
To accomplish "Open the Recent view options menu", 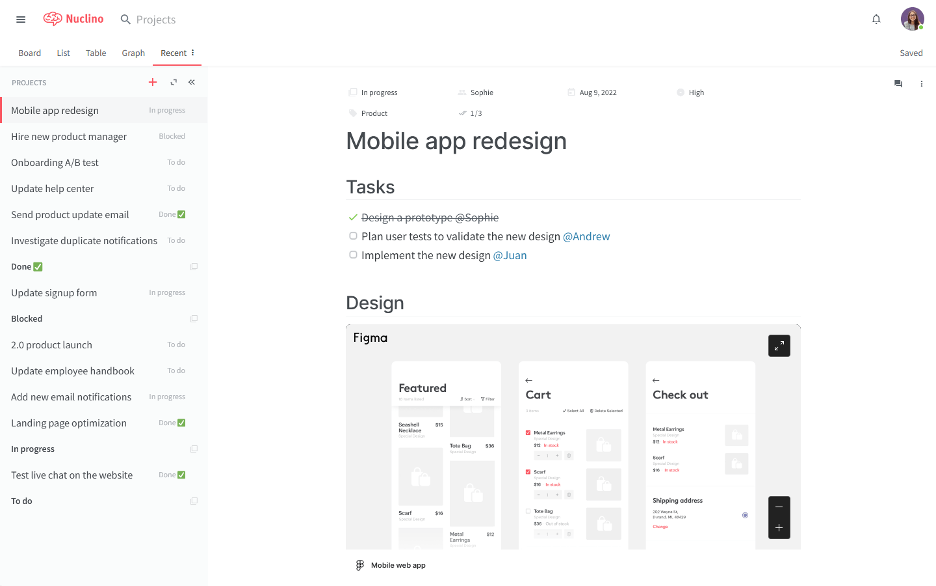I will [190, 52].
